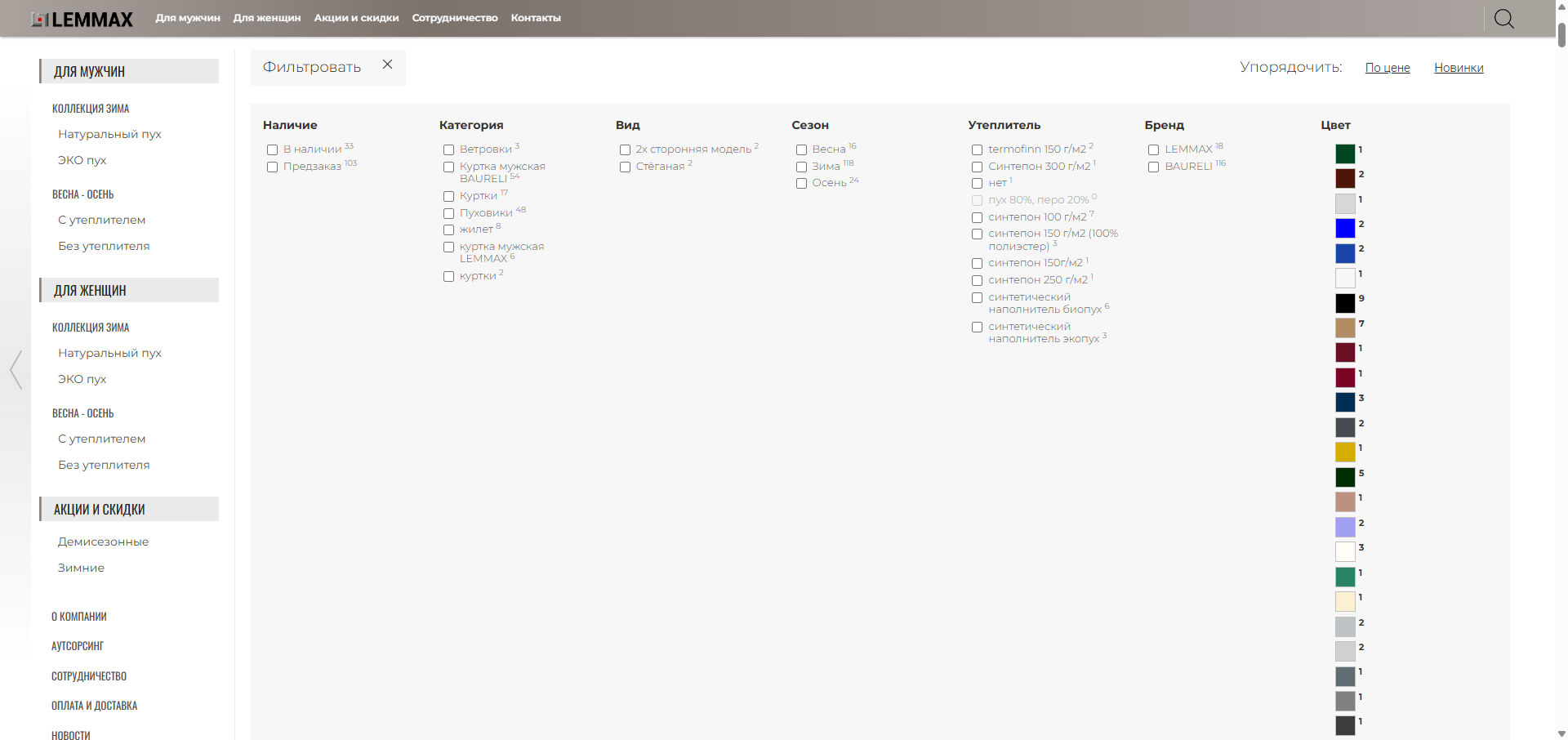Pick the yellow color swatch
Image resolution: width=1568 pixels, height=740 pixels.
[x=1345, y=452]
